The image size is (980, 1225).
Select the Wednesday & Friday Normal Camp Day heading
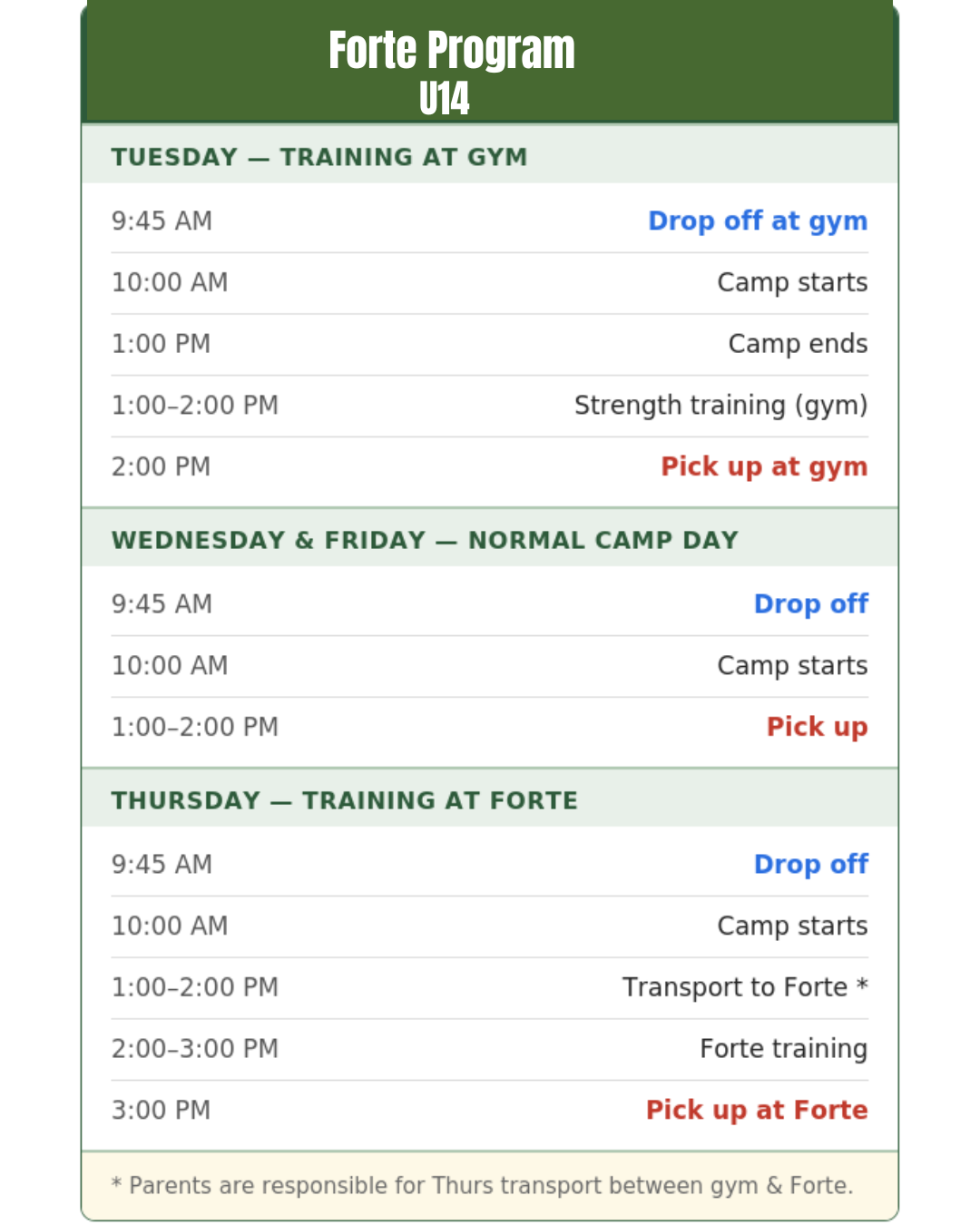coord(425,540)
